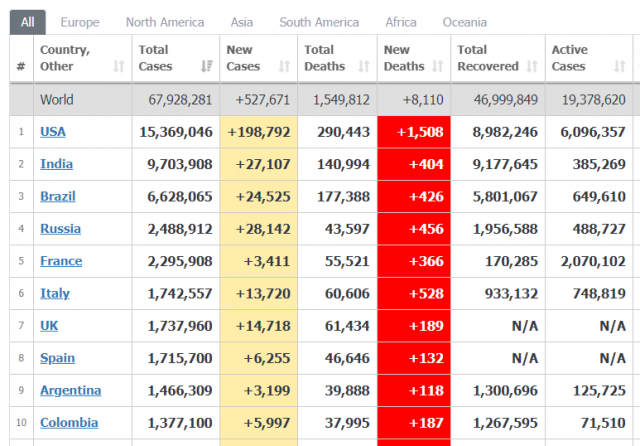Click Brazil new cases +24,525 cell
640x446 pixels.
pyautogui.click(x=259, y=196)
